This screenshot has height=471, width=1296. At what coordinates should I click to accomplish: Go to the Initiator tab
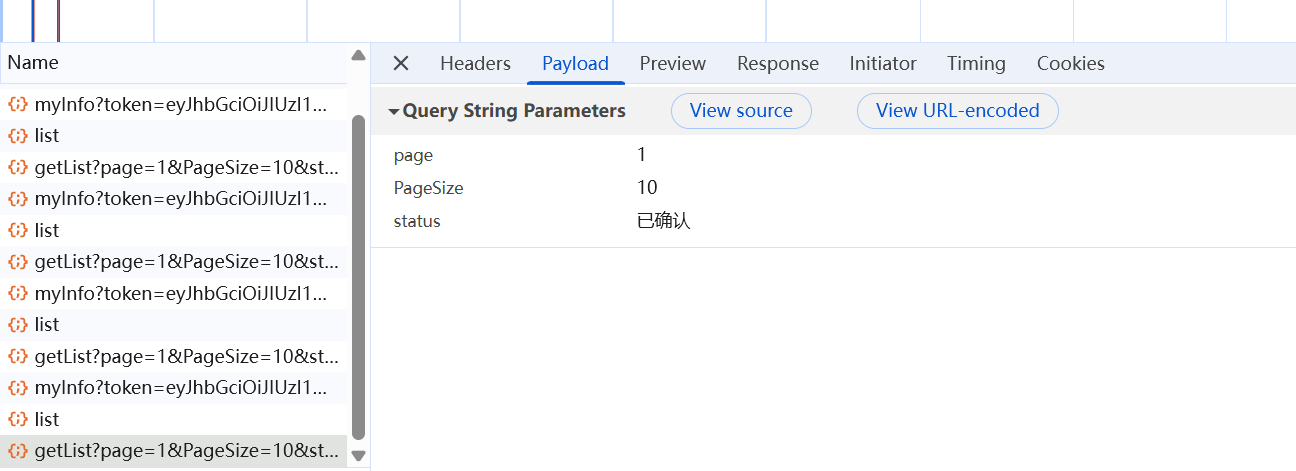(883, 64)
